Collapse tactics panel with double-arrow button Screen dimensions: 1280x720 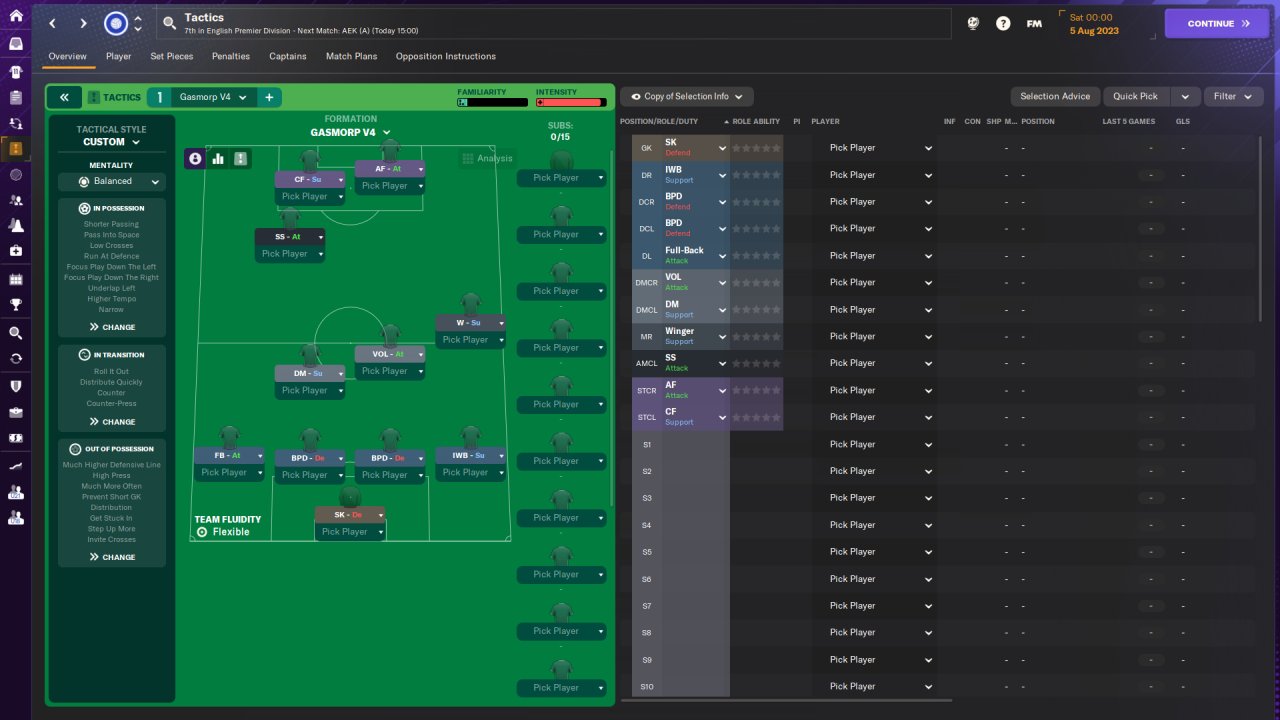pyautogui.click(x=64, y=97)
